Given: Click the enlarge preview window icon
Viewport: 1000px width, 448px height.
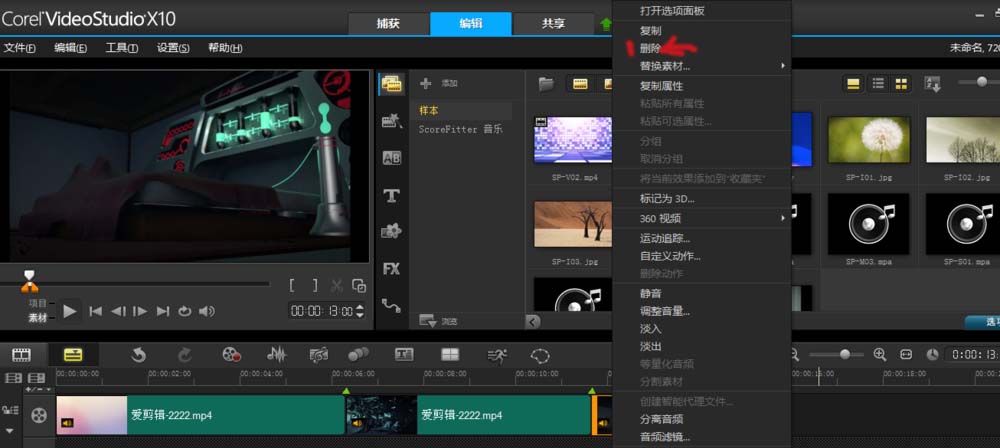Looking at the screenshot, I should (x=359, y=285).
